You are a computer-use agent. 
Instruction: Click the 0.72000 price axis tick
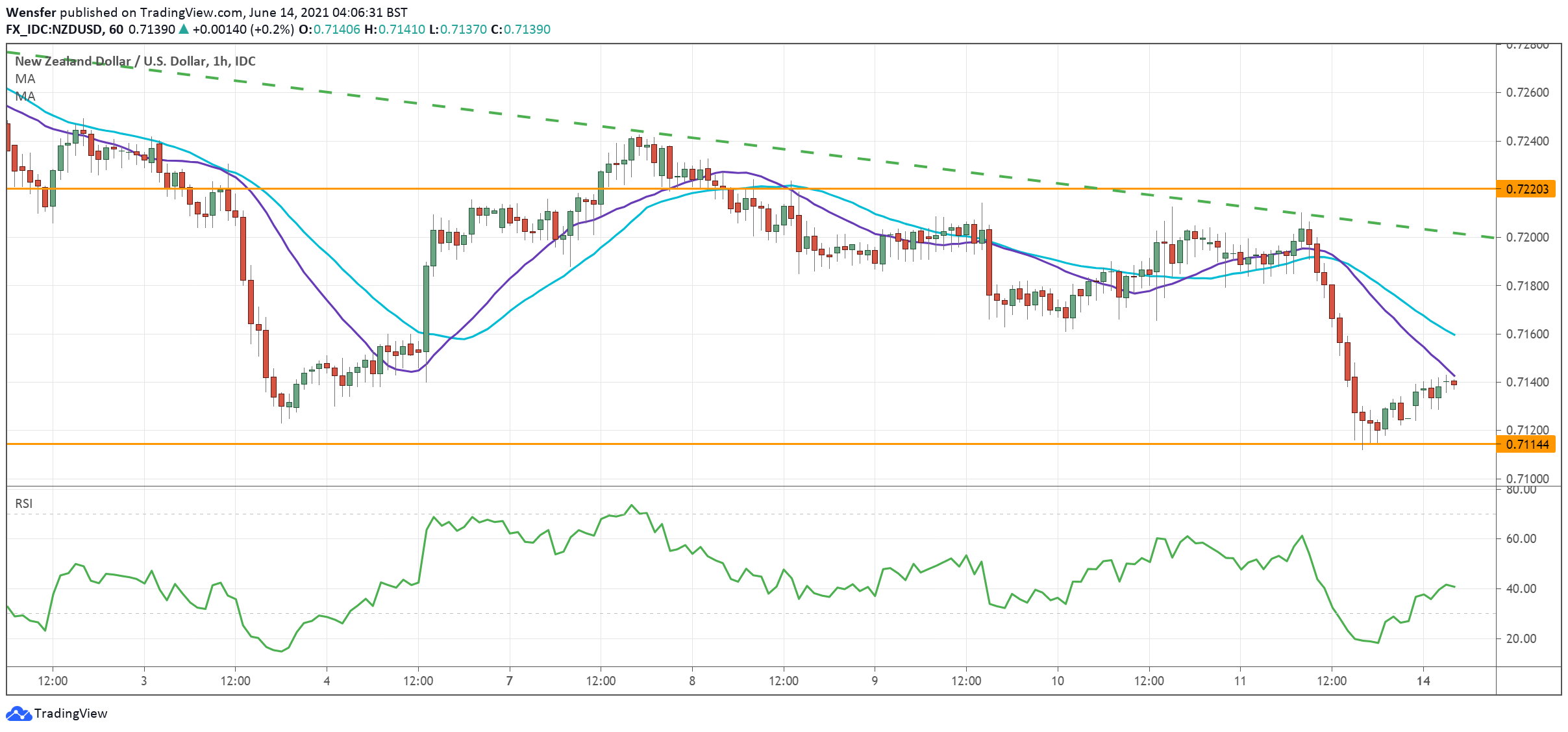tap(1526, 238)
